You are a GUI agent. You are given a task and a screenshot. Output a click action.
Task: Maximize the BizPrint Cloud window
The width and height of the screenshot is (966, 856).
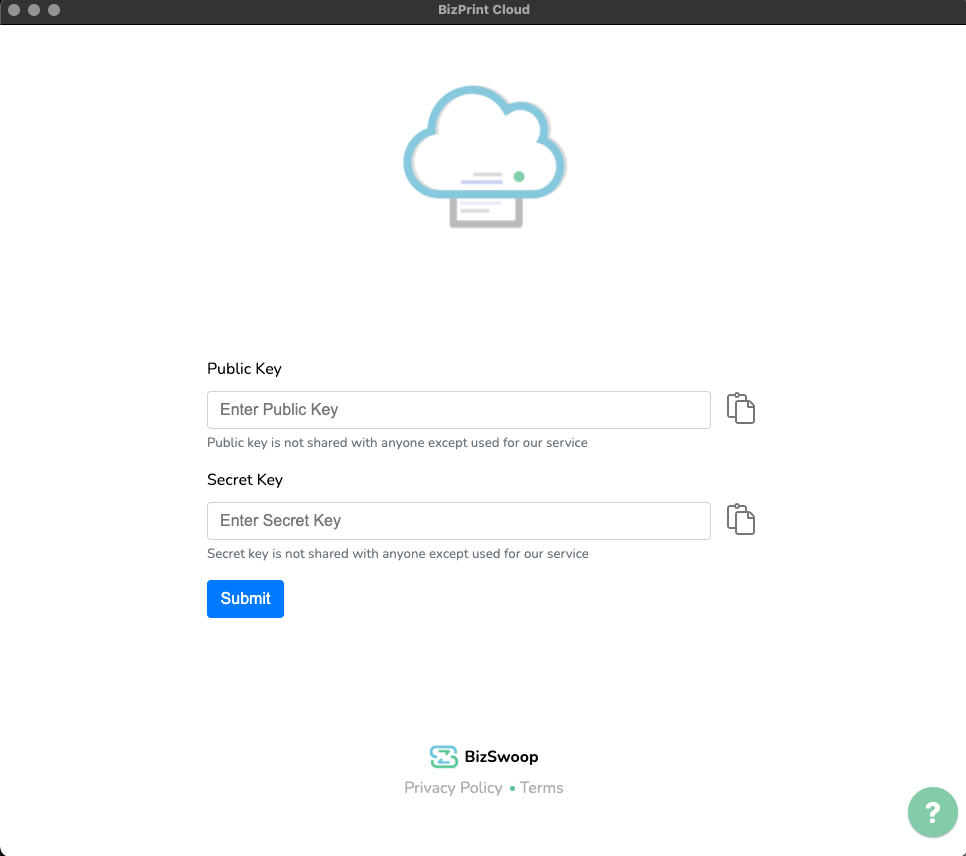(x=54, y=10)
